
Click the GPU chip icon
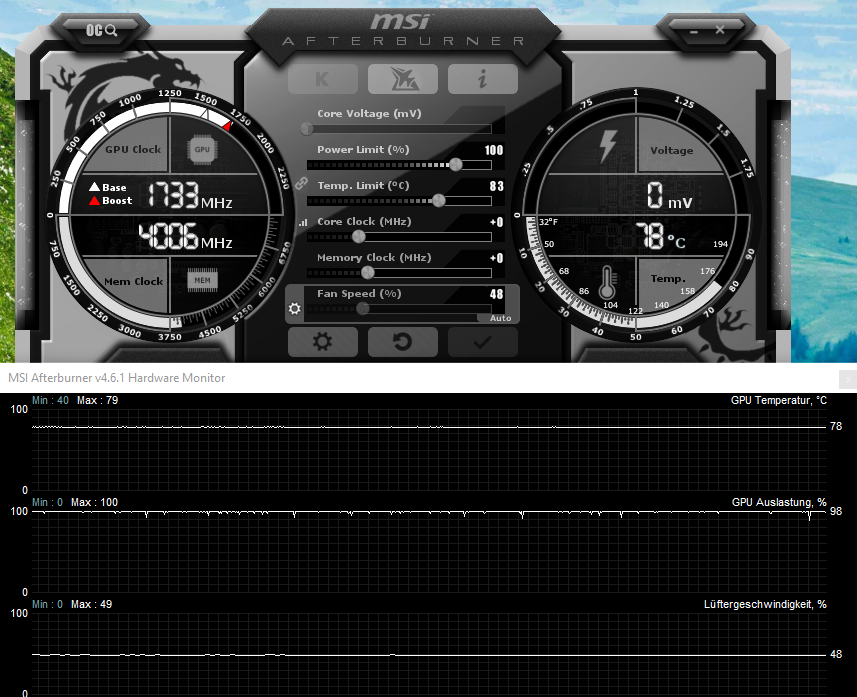point(202,149)
